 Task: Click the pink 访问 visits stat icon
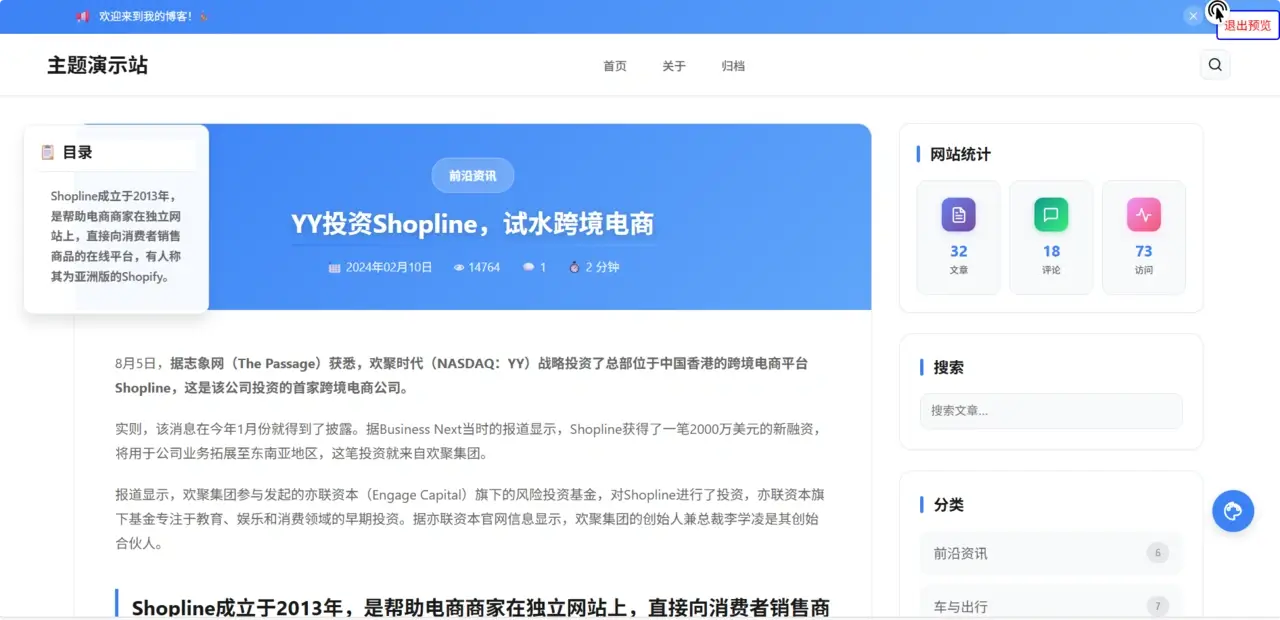(1143, 214)
